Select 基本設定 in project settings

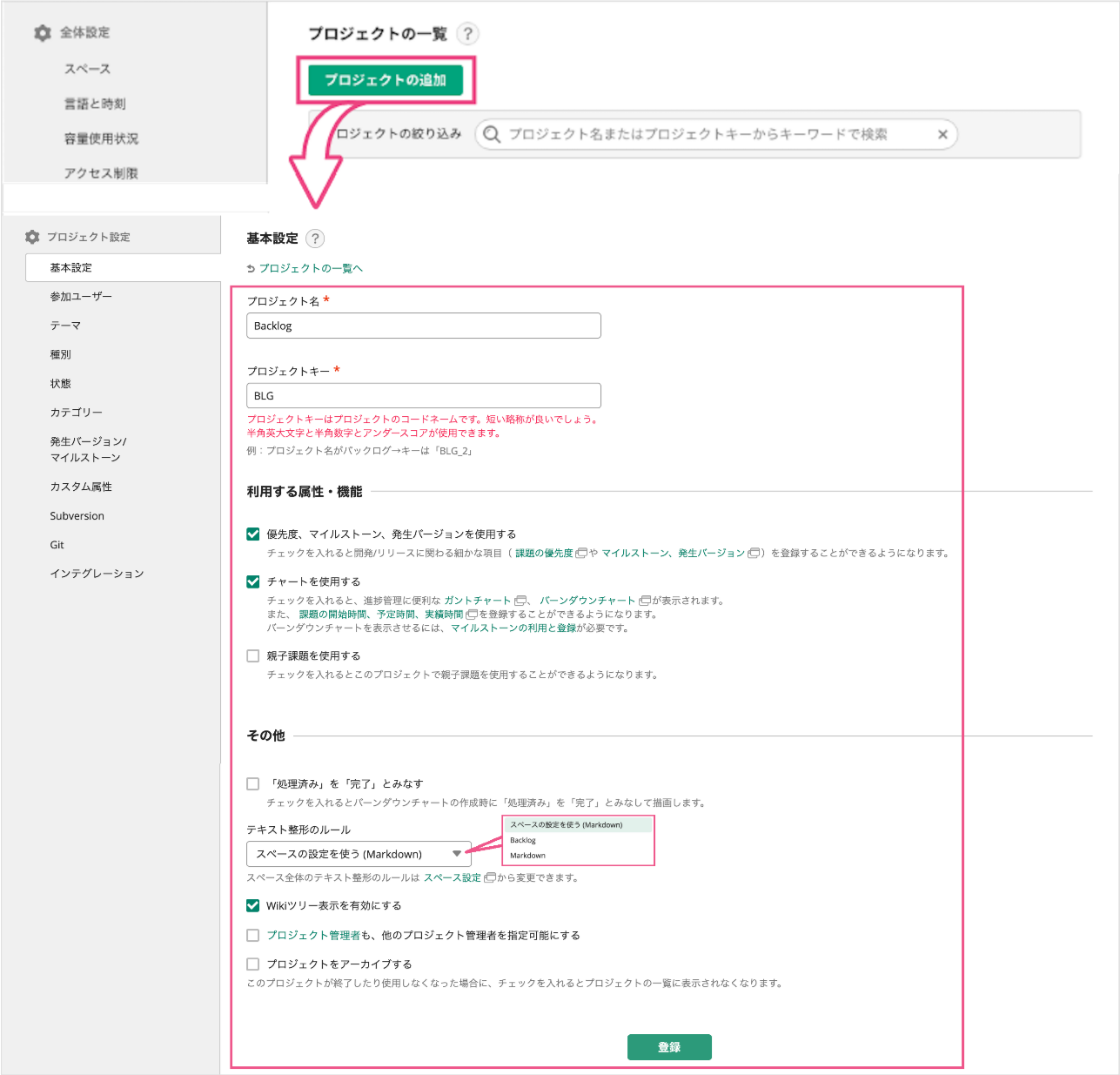[123, 268]
